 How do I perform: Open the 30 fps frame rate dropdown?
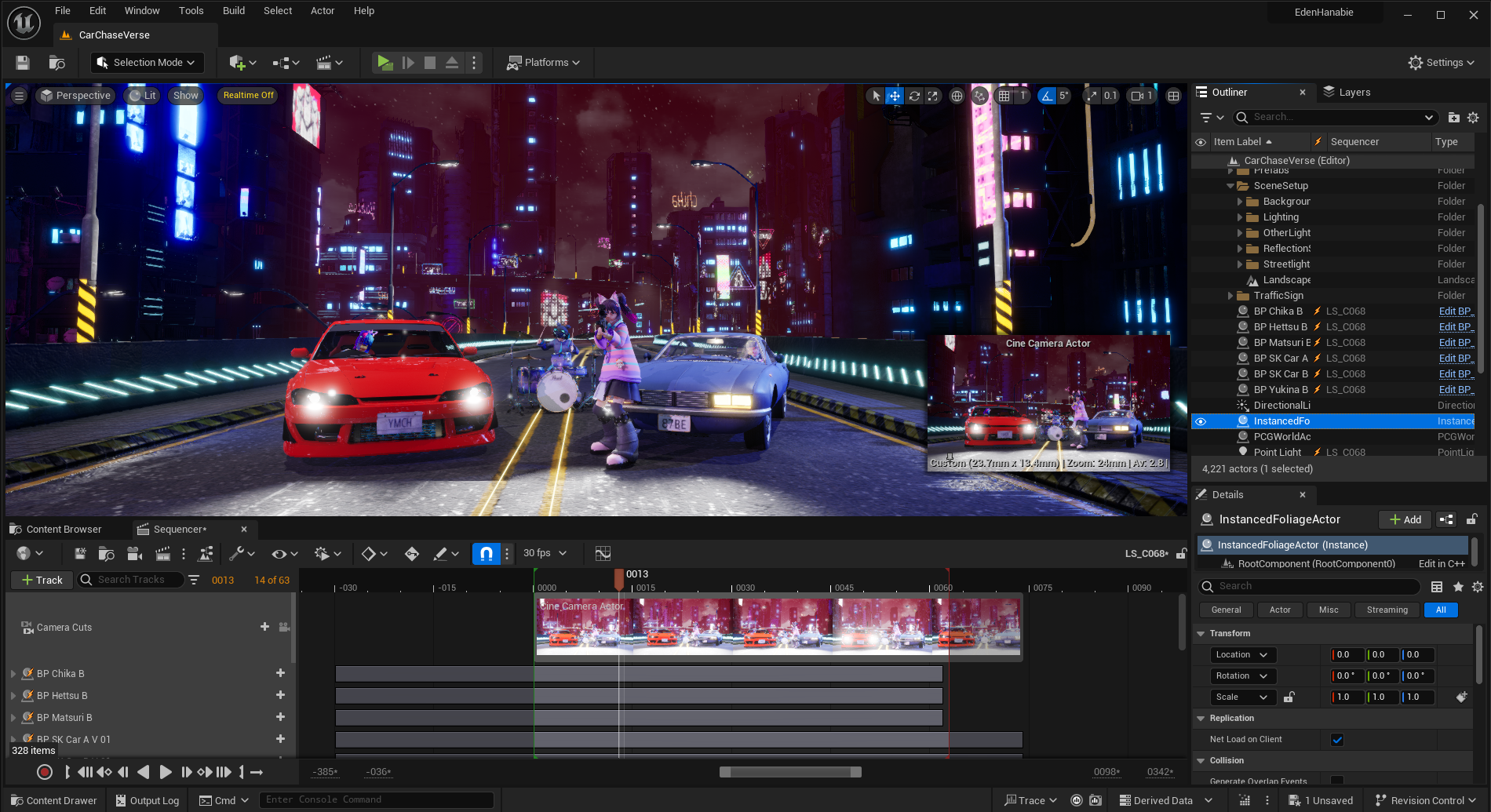[x=545, y=553]
